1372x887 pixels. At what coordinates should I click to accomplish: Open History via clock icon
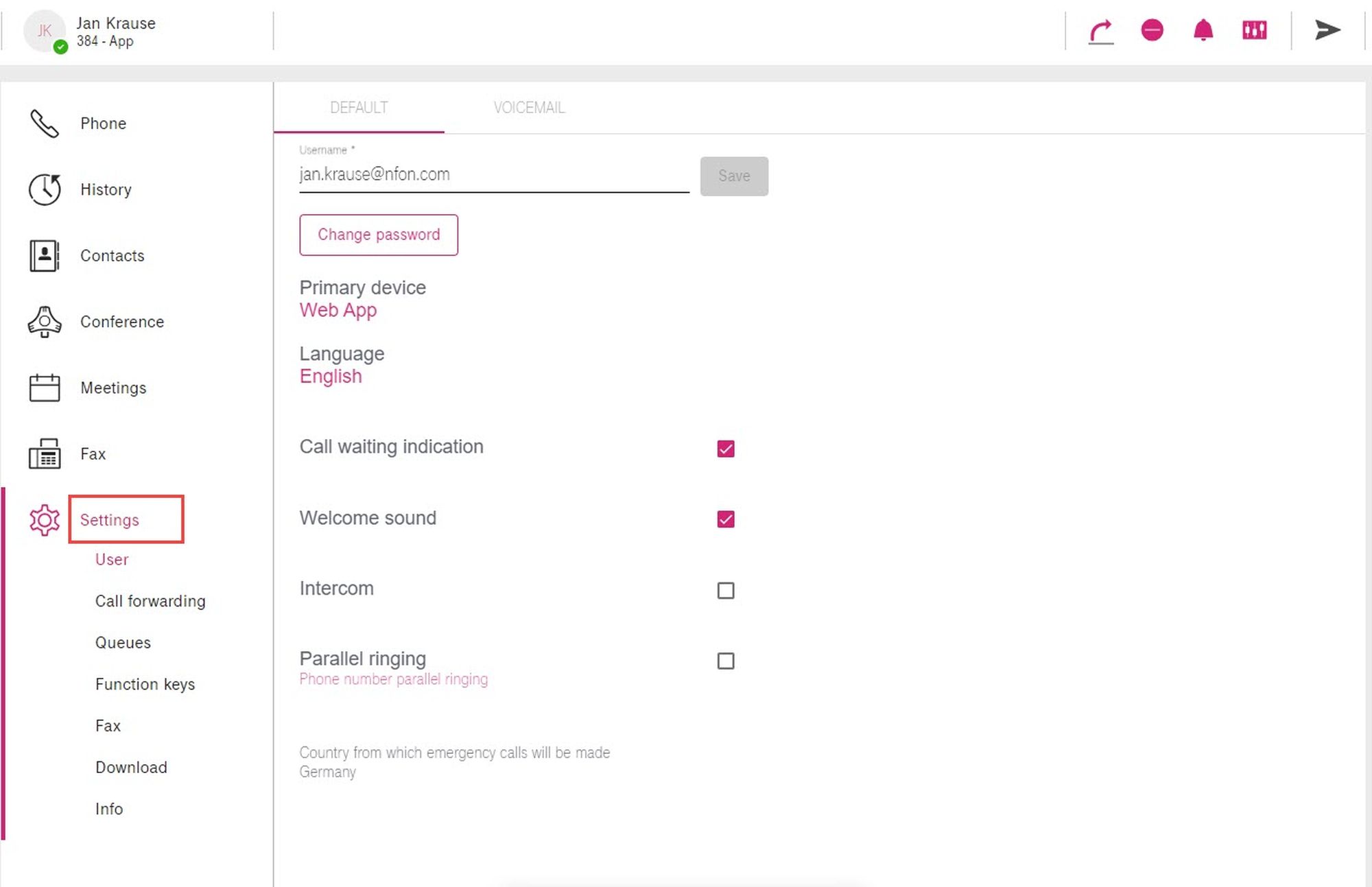tap(45, 189)
